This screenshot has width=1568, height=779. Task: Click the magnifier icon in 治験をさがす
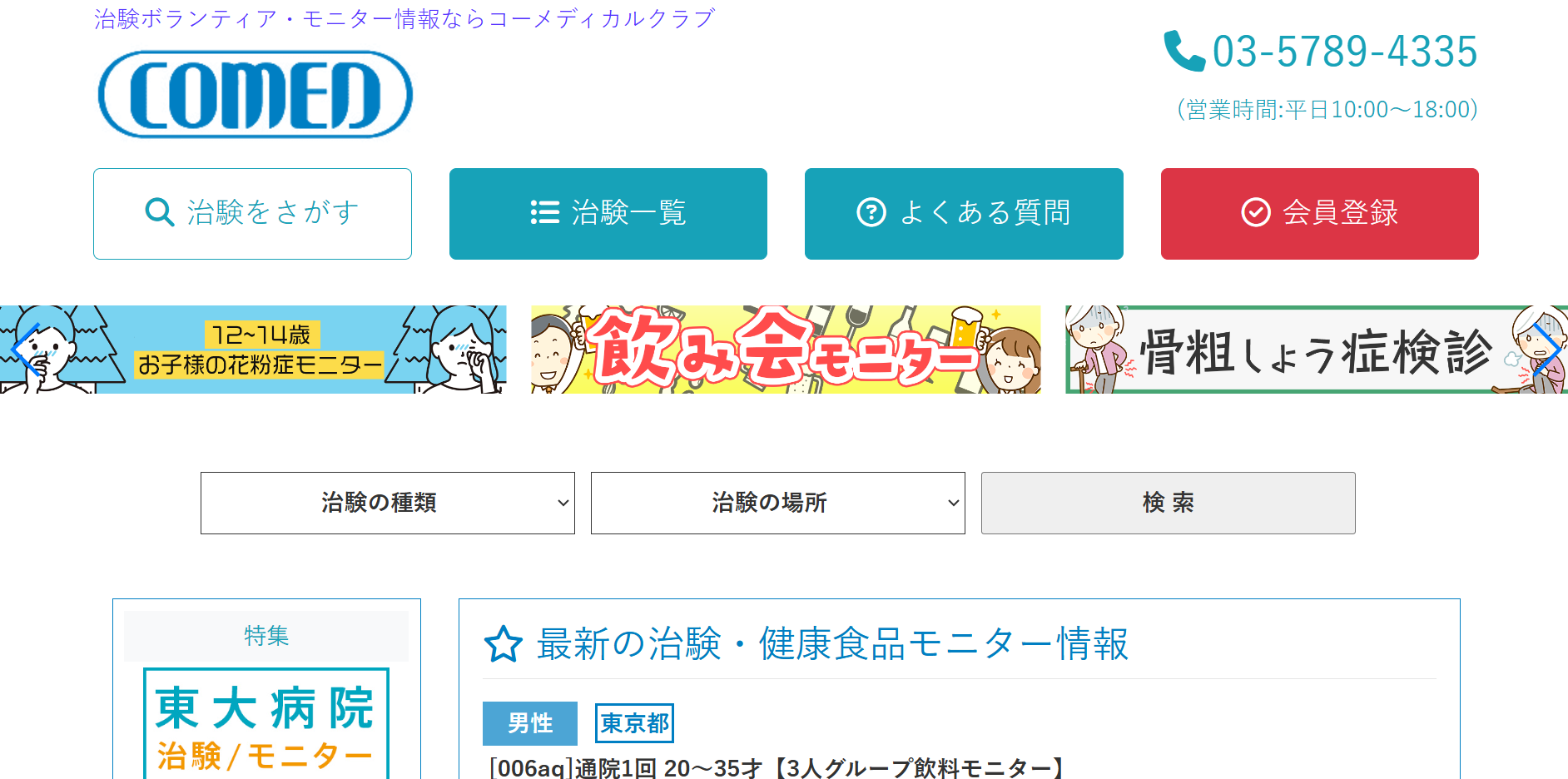159,212
